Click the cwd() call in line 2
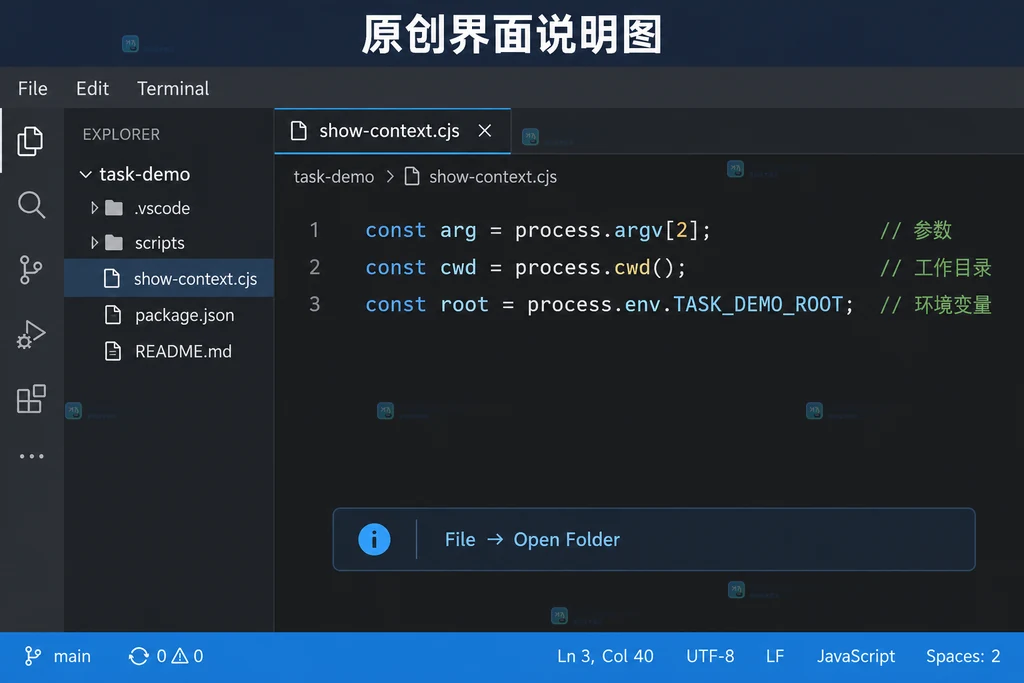Screen dimensions: 1024x683 tap(644, 267)
